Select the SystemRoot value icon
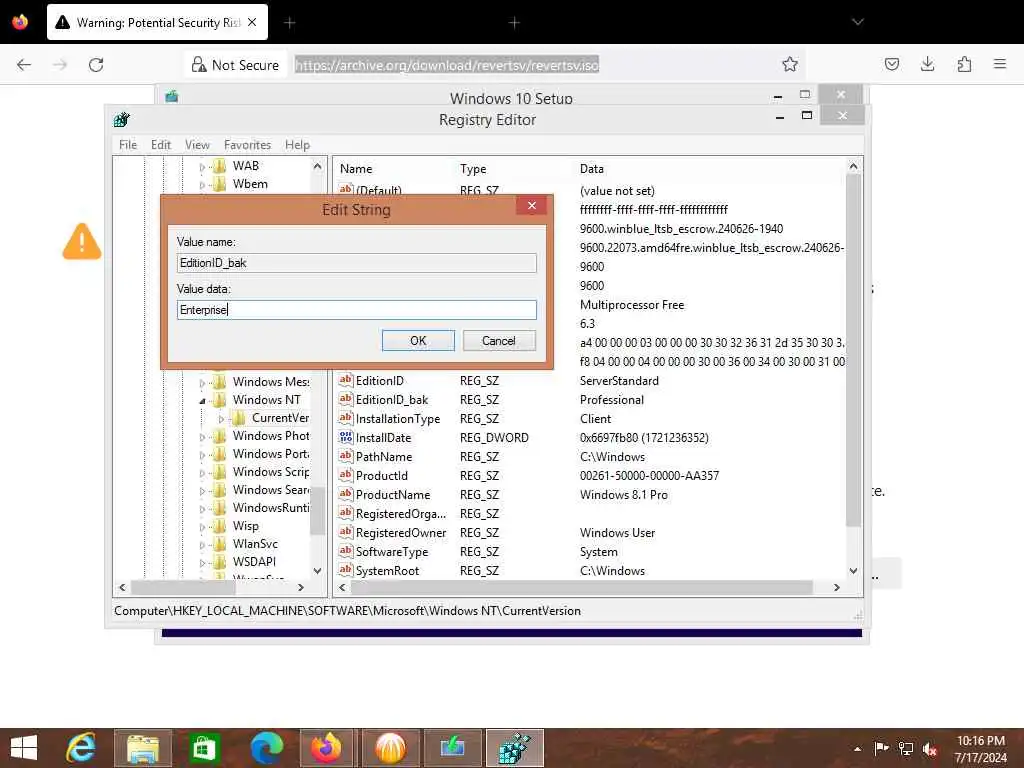Image resolution: width=1024 pixels, height=768 pixels. pyautogui.click(x=345, y=570)
